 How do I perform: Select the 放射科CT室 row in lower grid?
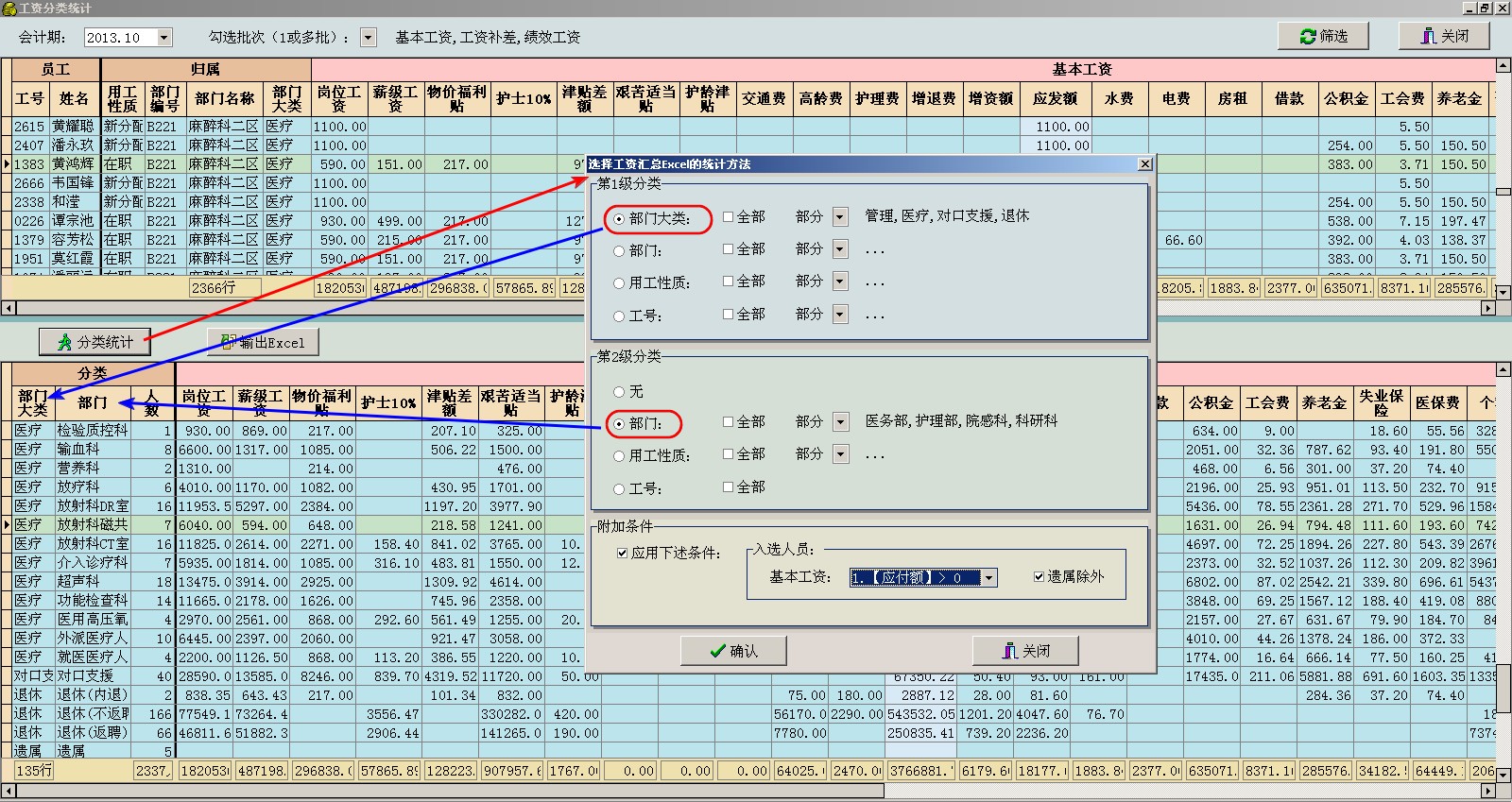click(93, 544)
